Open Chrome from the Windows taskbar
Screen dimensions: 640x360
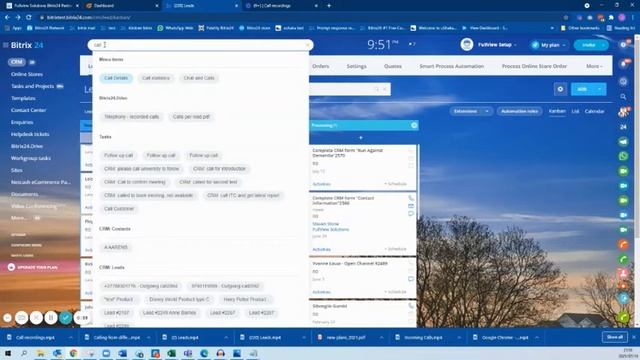[73, 353]
